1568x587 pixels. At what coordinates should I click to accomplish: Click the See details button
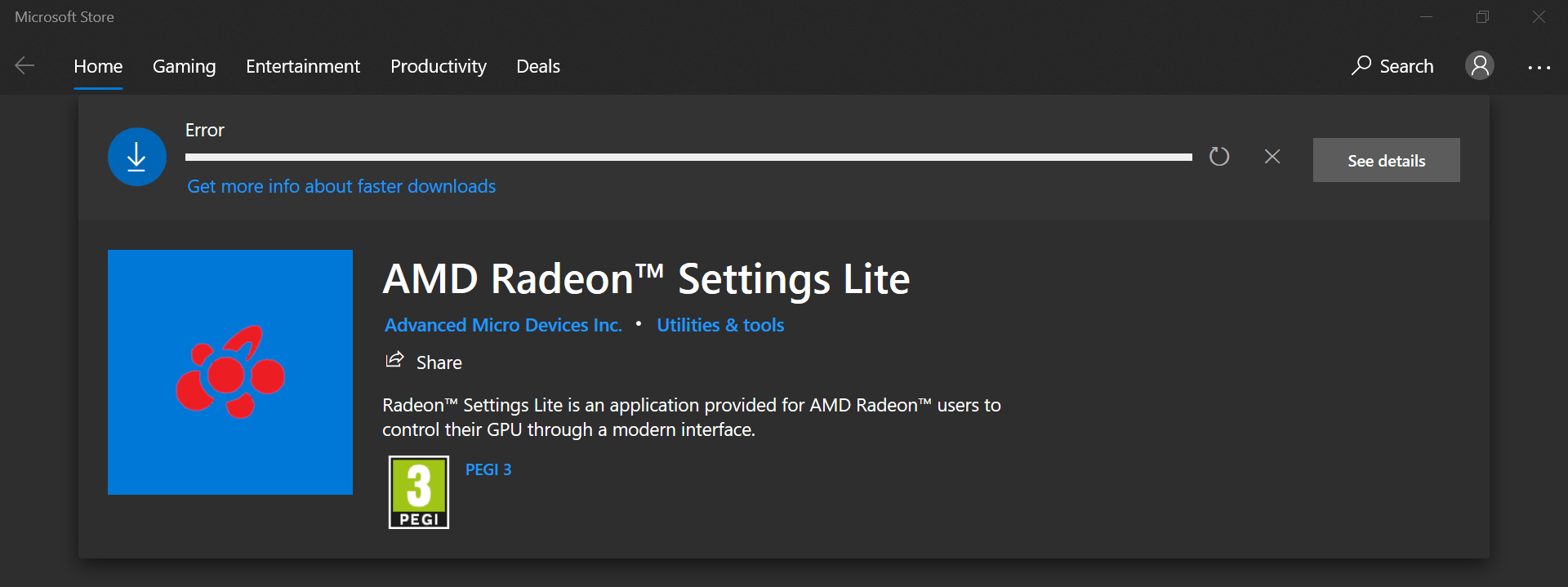coord(1387,160)
